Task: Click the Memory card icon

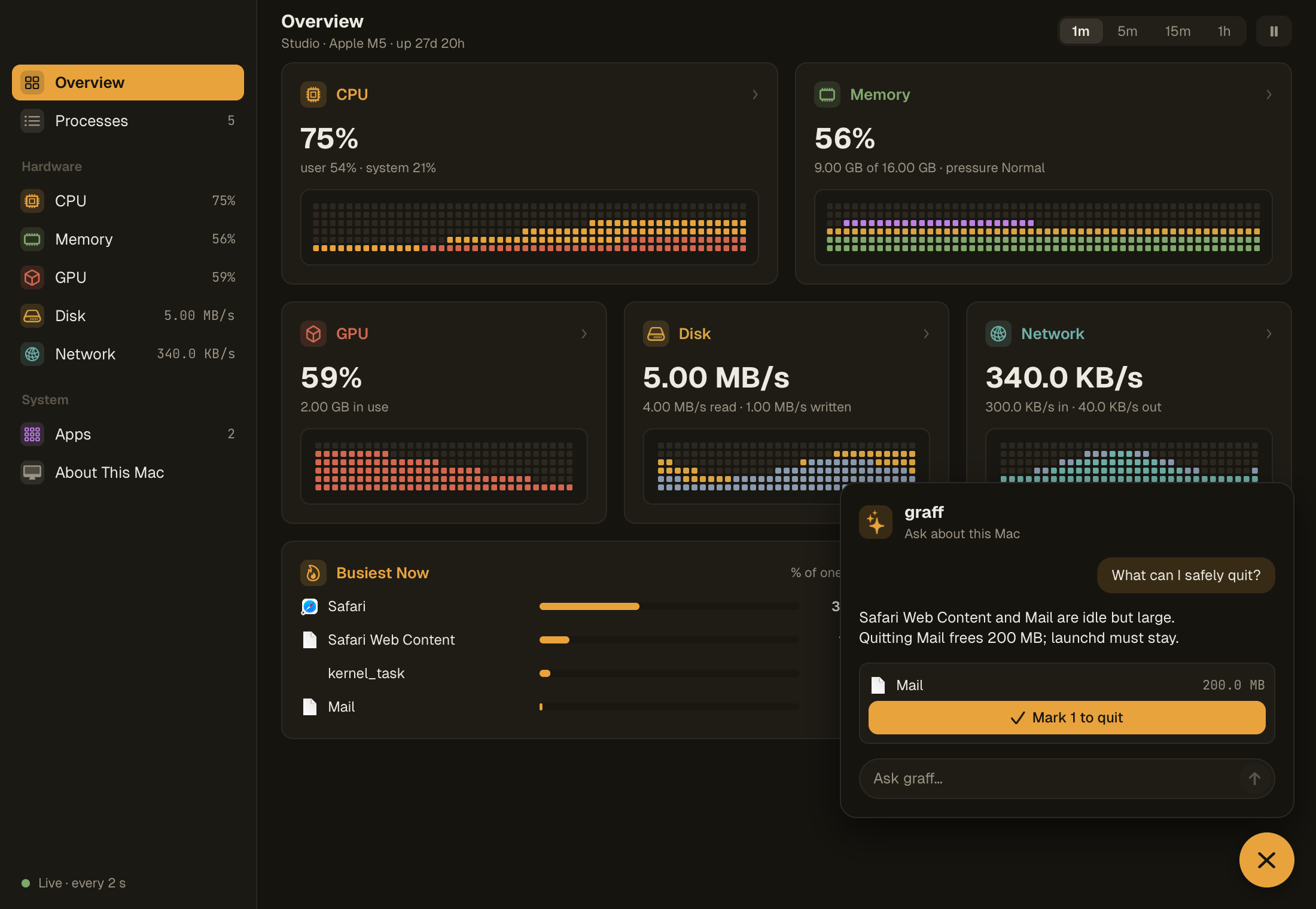Action: click(827, 94)
